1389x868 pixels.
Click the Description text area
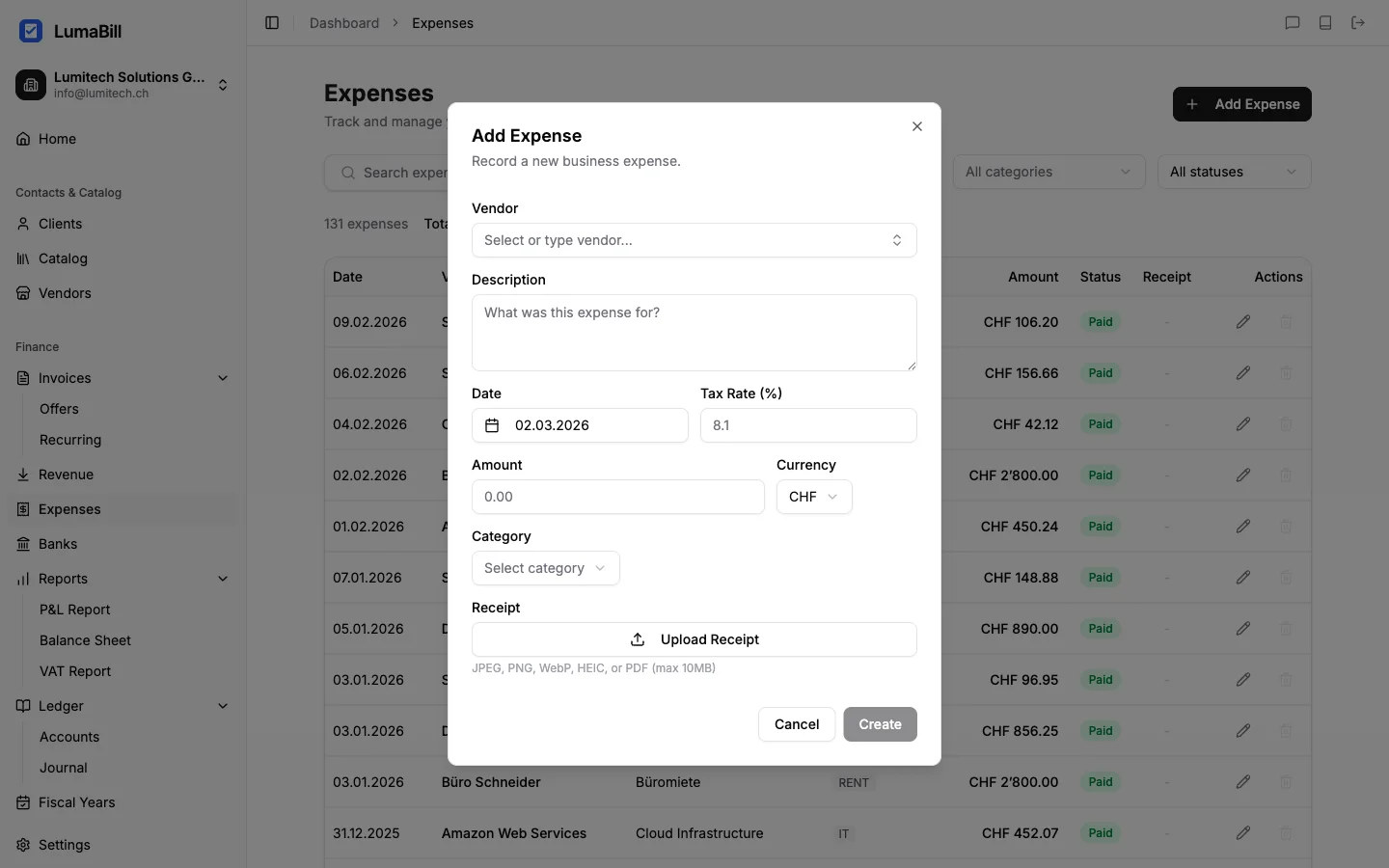tap(694, 333)
